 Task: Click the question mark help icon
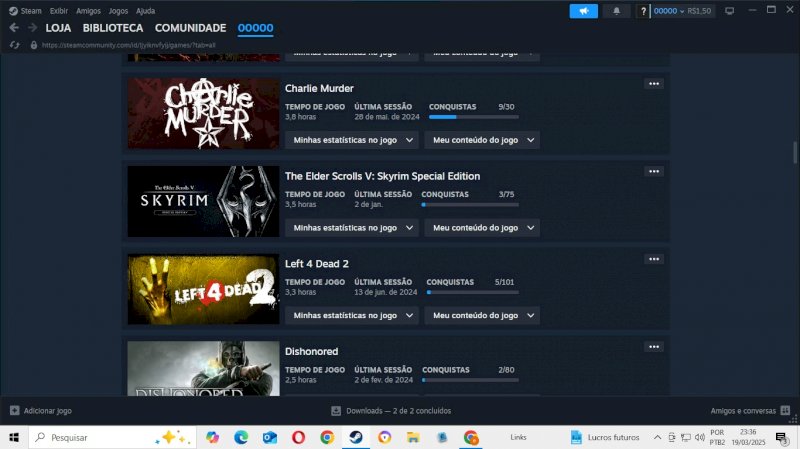pyautogui.click(x=643, y=11)
